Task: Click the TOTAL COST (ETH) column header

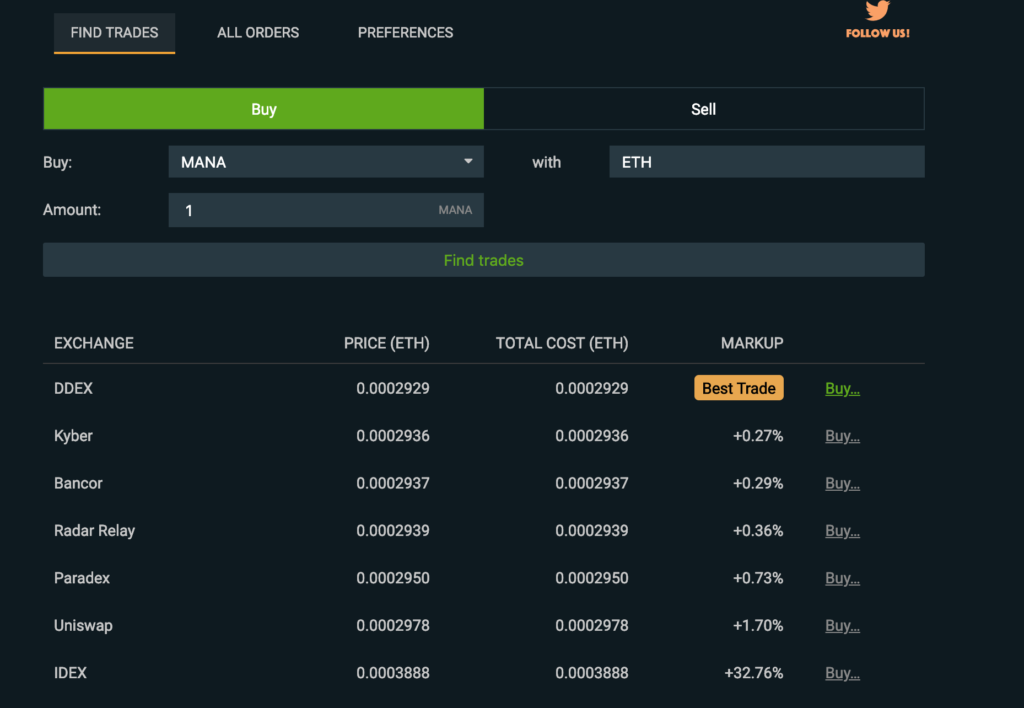Action: (562, 344)
